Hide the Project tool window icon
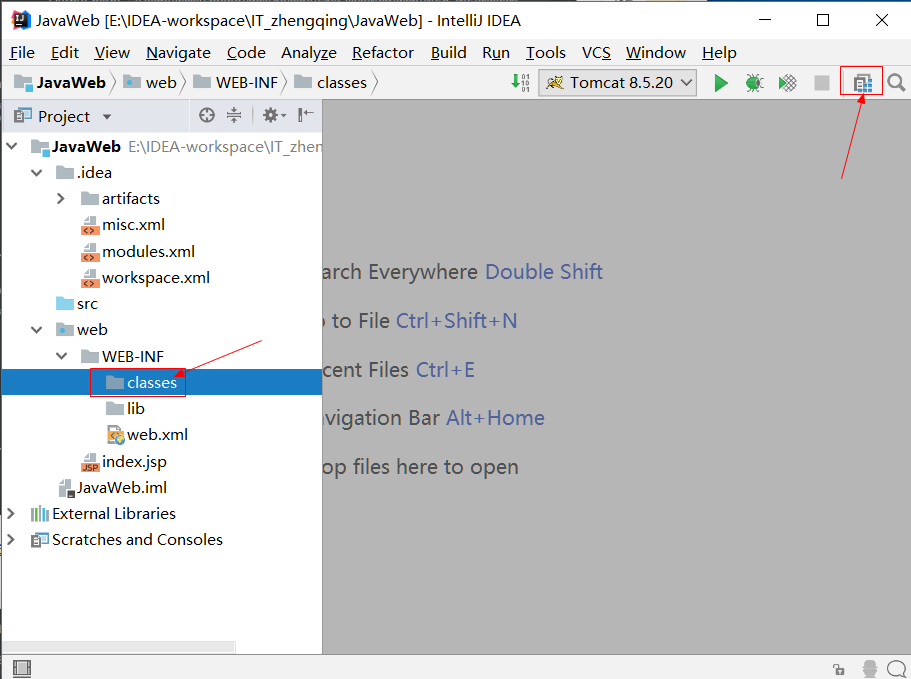The image size is (911, 679). pyautogui.click(x=306, y=115)
